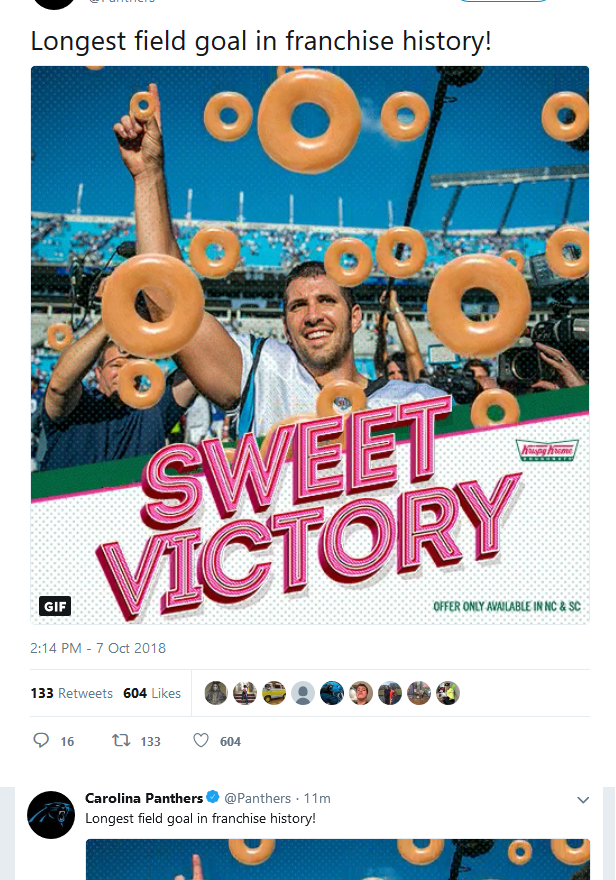
Task: Click the Carolina Panthers display name
Action: point(144,798)
